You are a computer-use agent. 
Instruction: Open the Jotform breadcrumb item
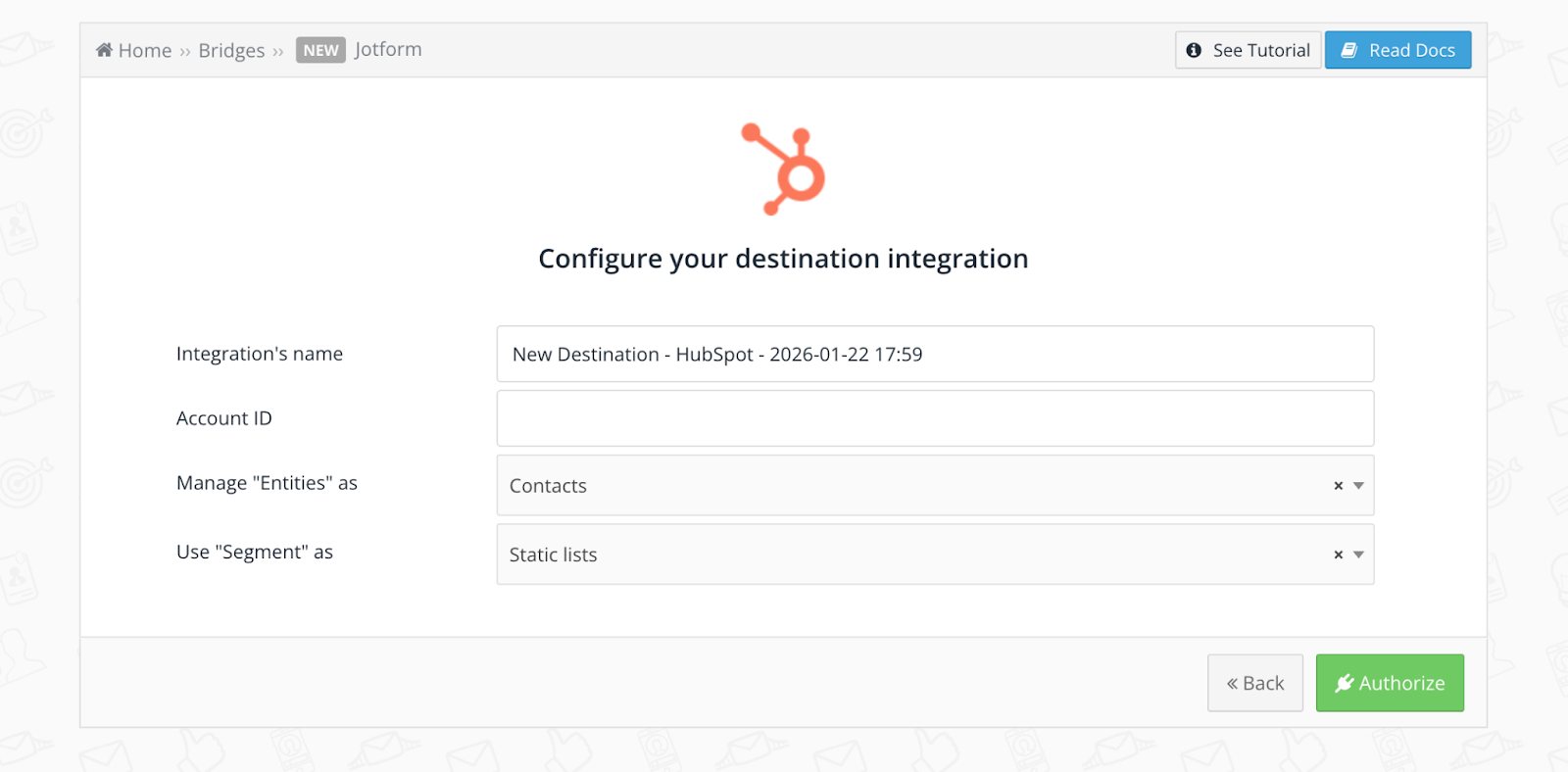(x=388, y=49)
